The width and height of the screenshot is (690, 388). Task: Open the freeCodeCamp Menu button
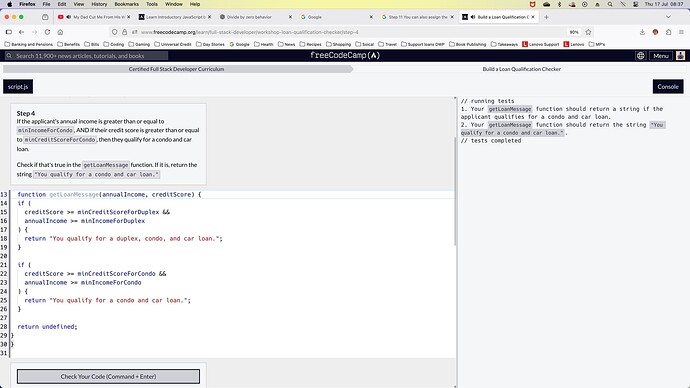[x=661, y=56]
